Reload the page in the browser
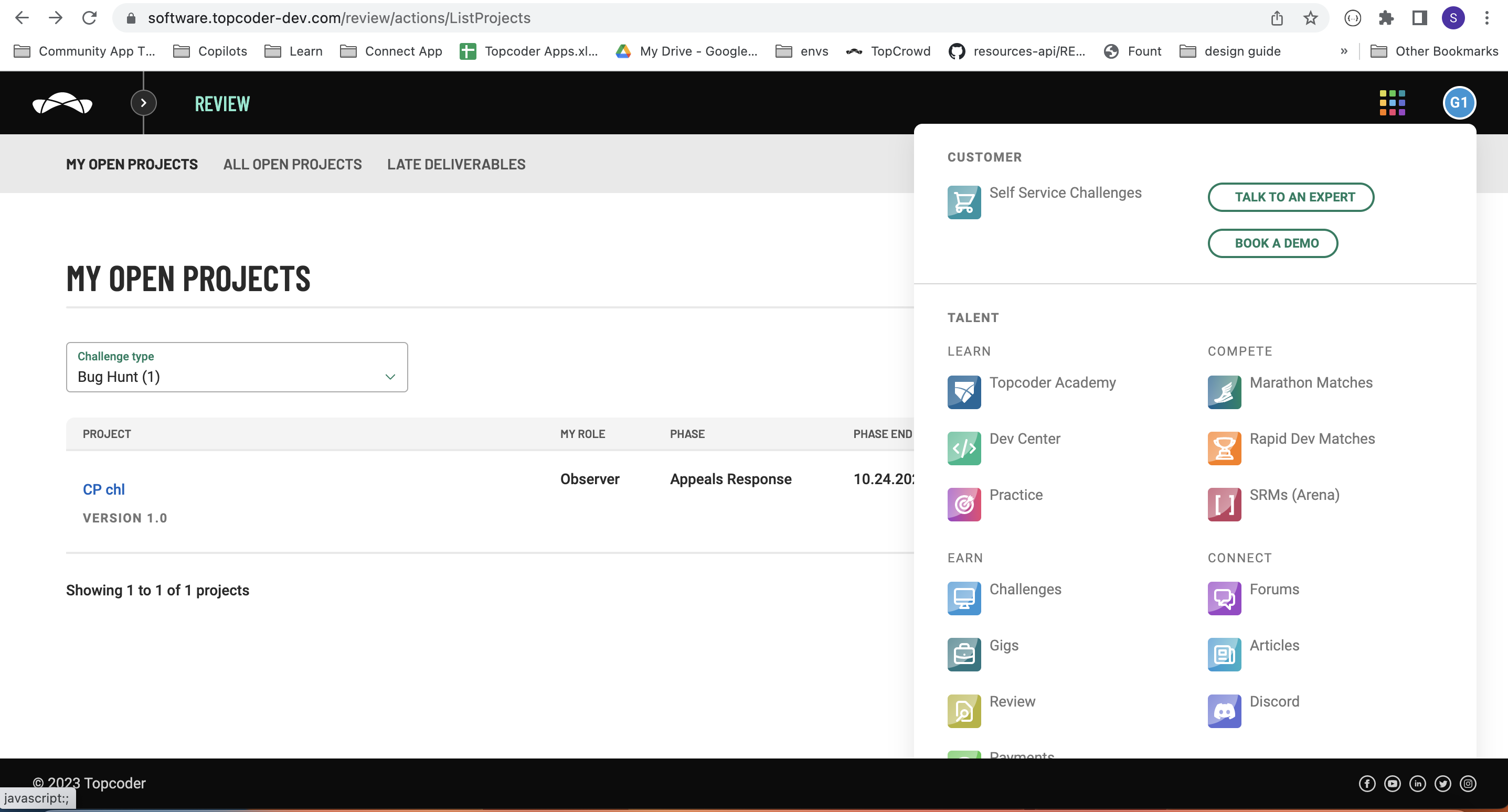1508x812 pixels. [90, 18]
